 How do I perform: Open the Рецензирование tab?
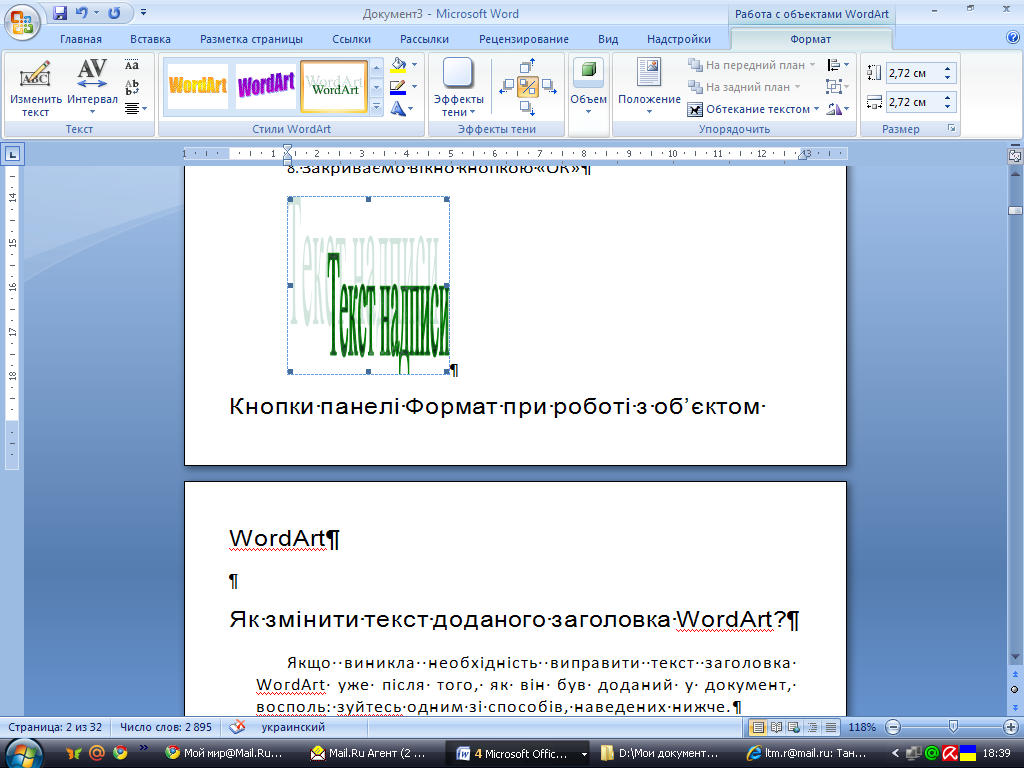click(x=524, y=39)
